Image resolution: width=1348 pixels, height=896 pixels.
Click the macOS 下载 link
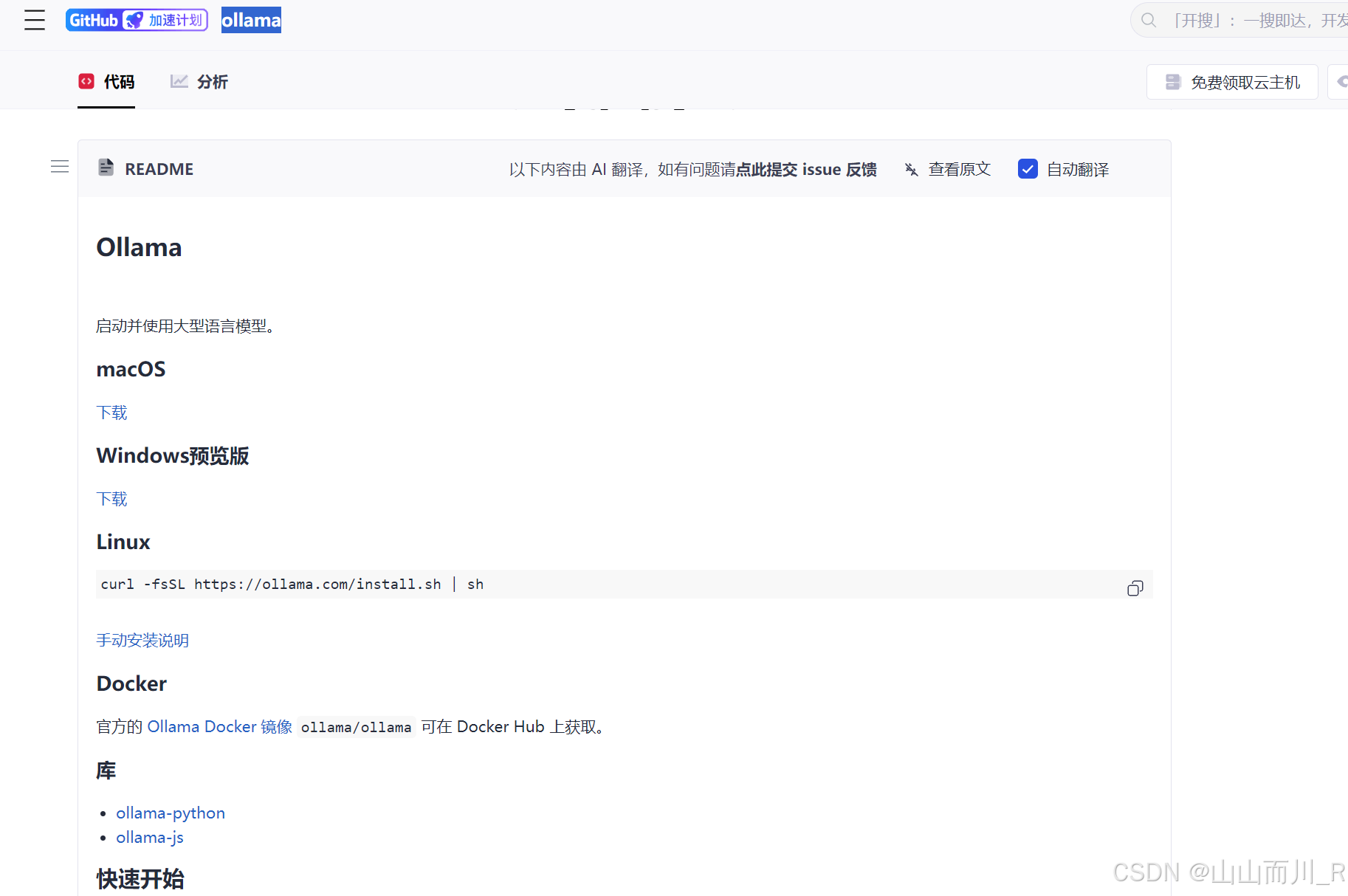[111, 413]
